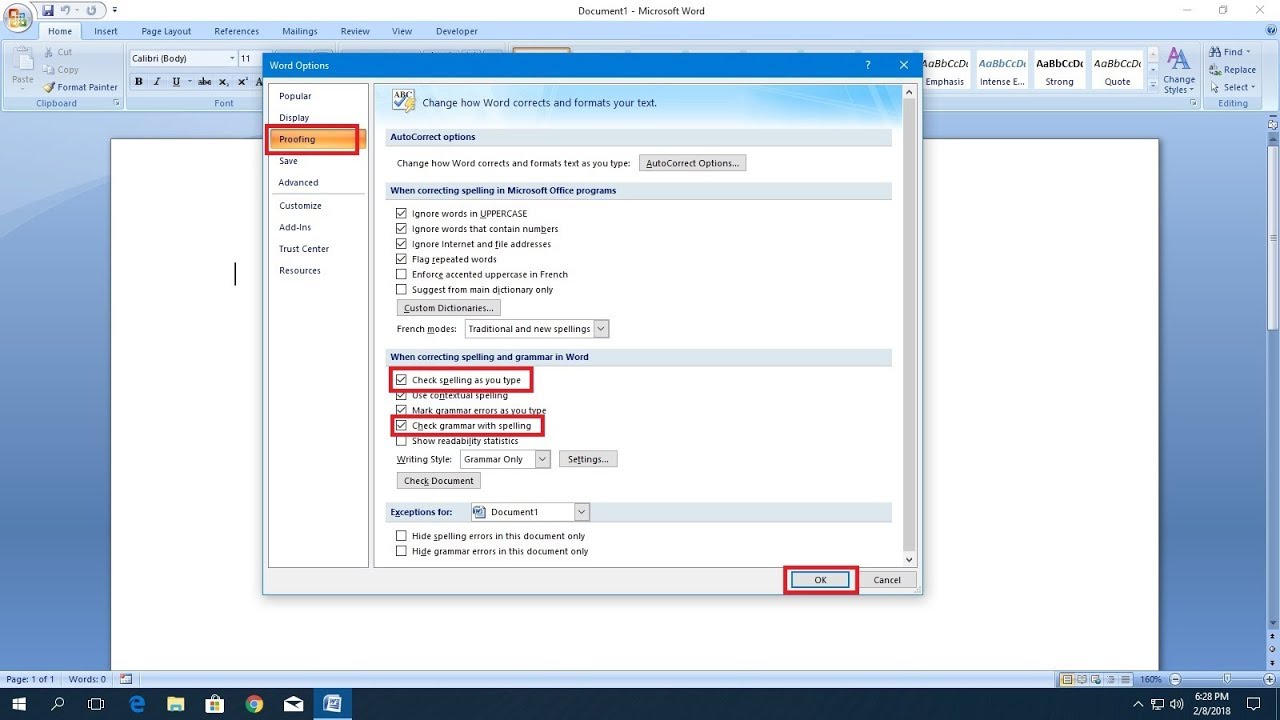The height and width of the screenshot is (720, 1280).
Task: Toggle Italic formatting
Action: [157, 82]
